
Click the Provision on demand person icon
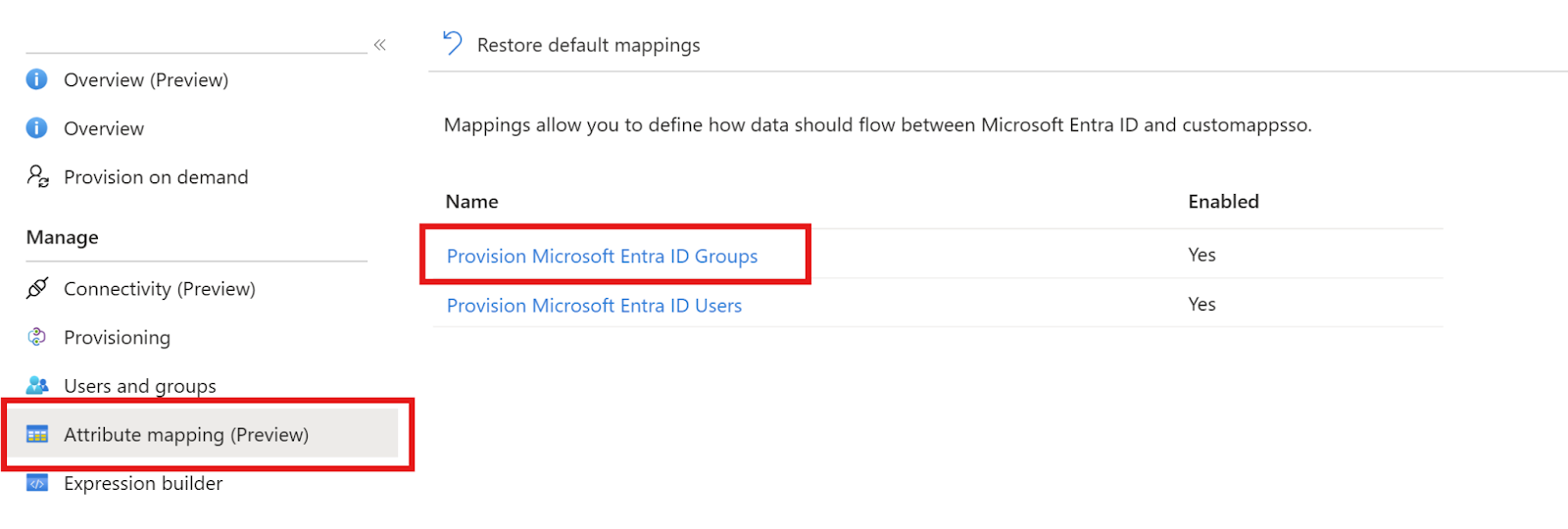37,176
